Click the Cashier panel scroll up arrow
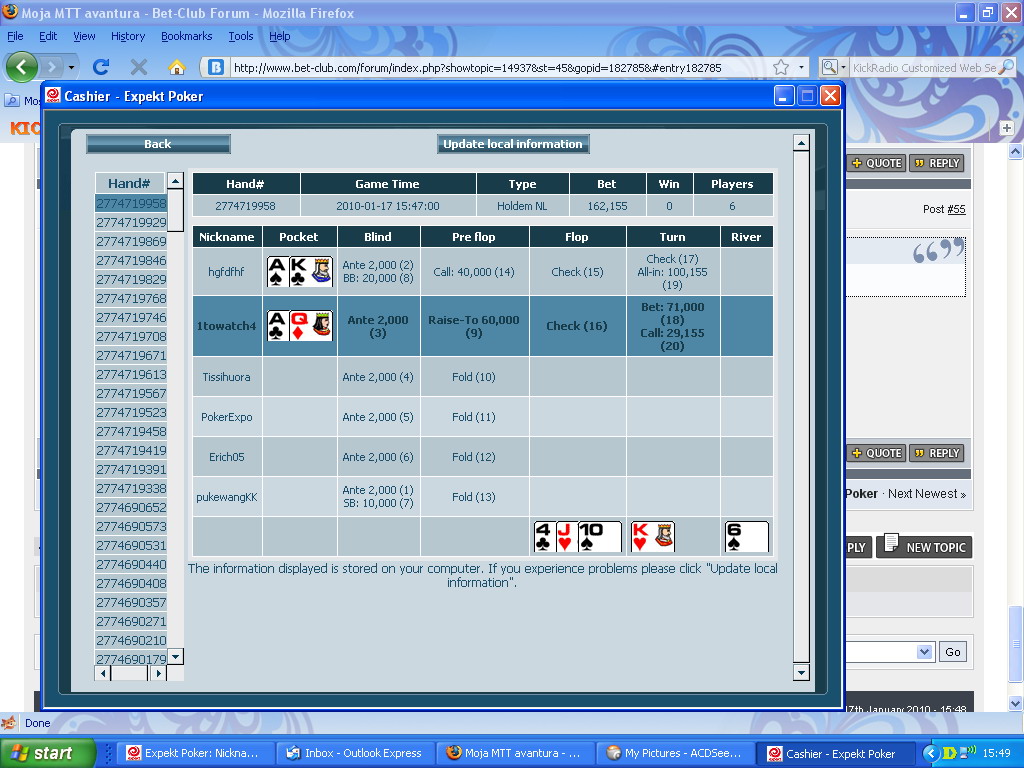 (x=801, y=142)
